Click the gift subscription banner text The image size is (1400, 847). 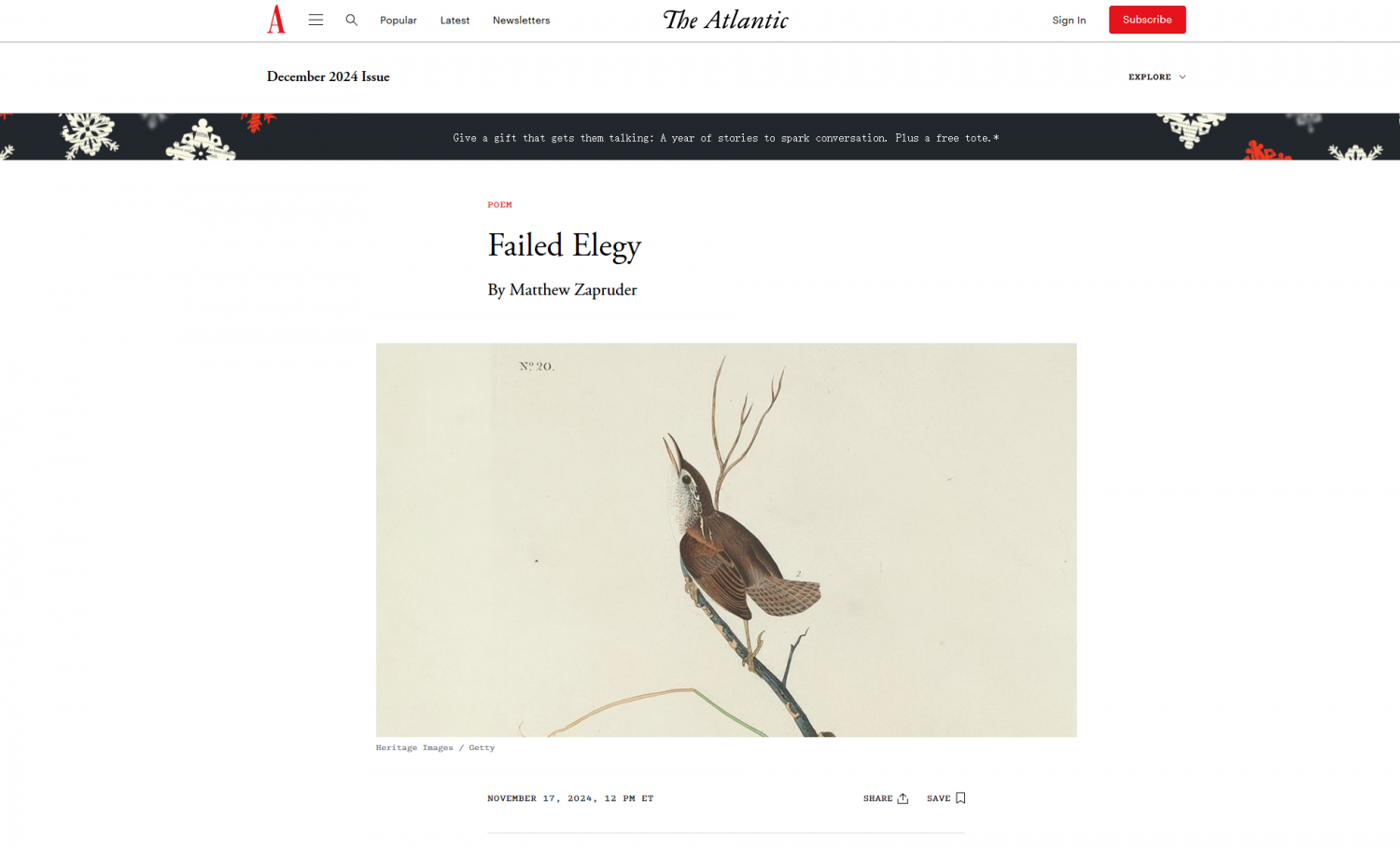coord(726,138)
